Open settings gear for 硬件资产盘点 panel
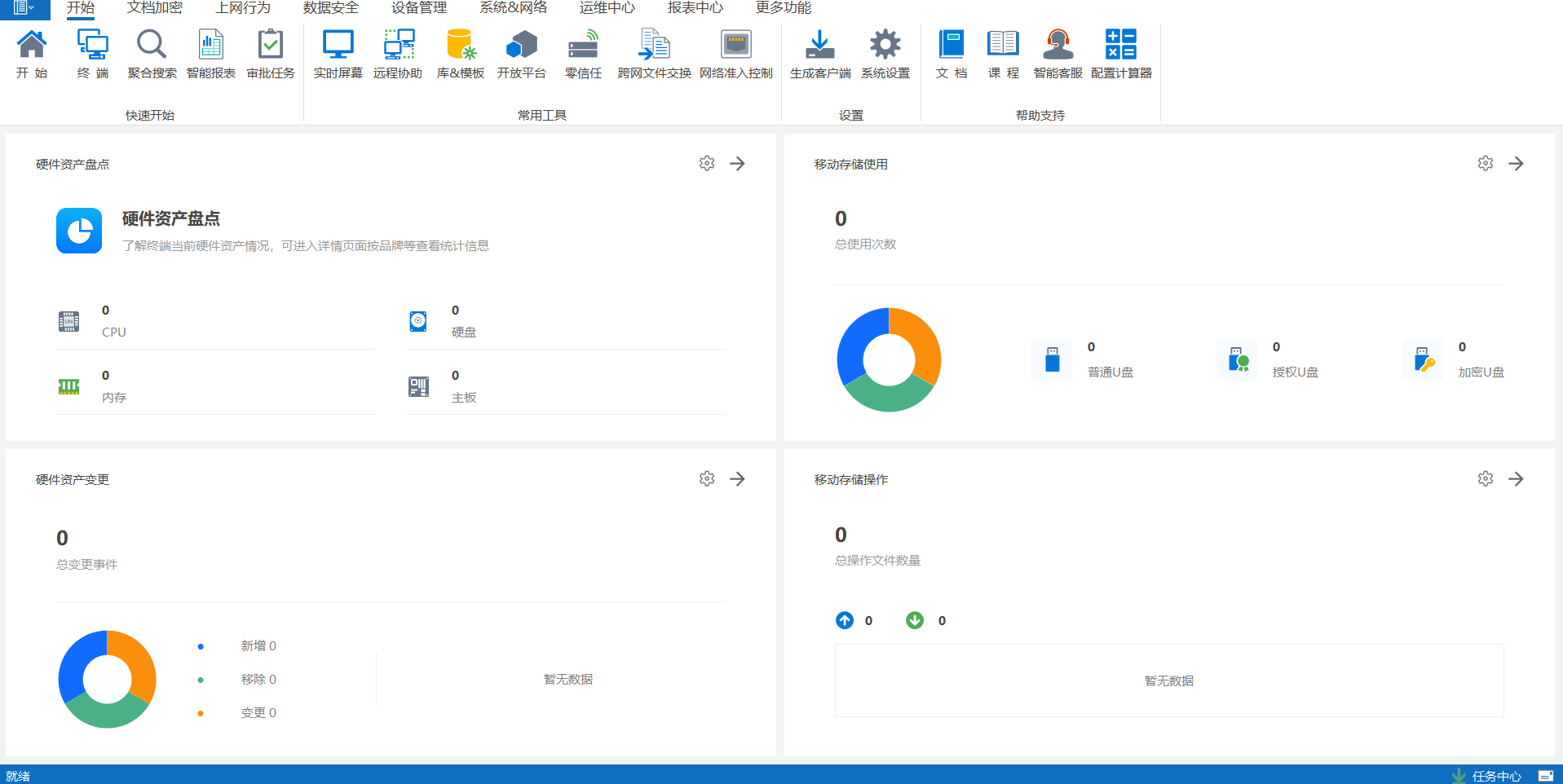1563x784 pixels. [707, 164]
